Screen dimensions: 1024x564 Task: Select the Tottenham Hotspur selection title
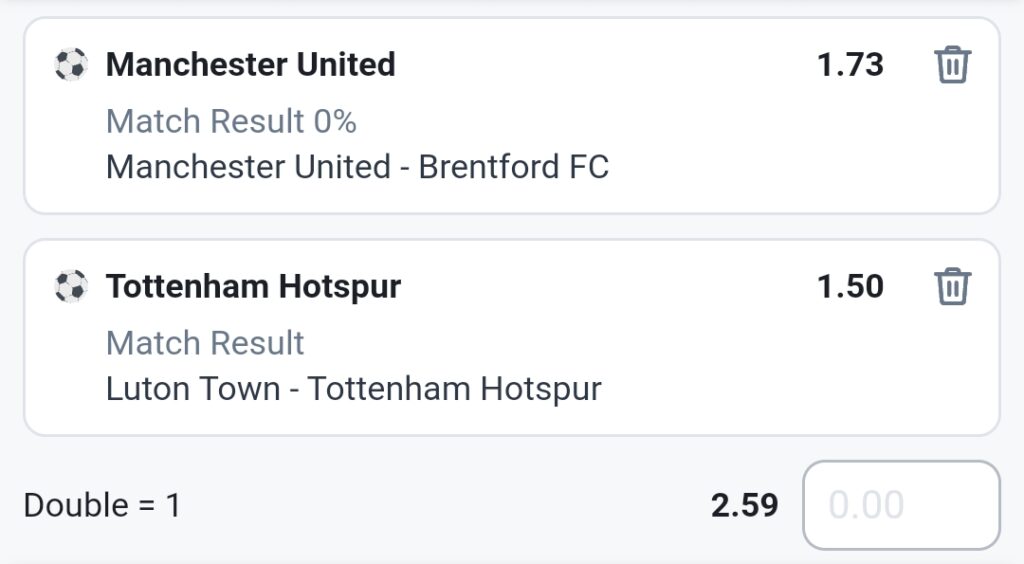pyautogui.click(x=253, y=287)
